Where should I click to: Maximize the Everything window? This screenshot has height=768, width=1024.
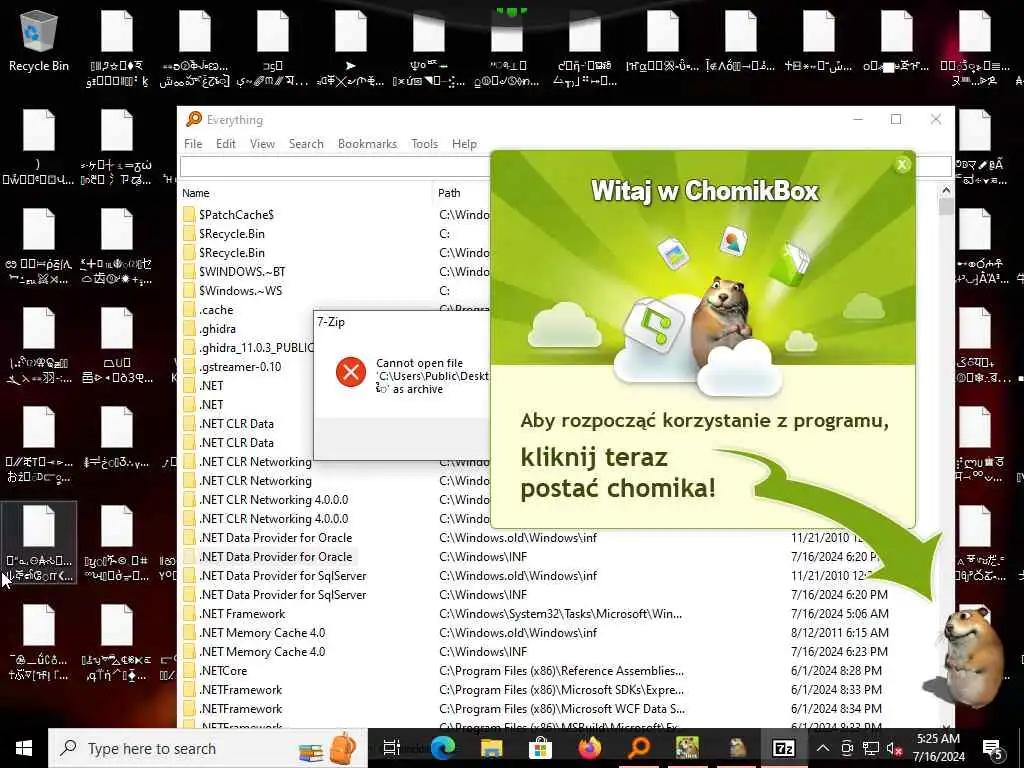896,119
